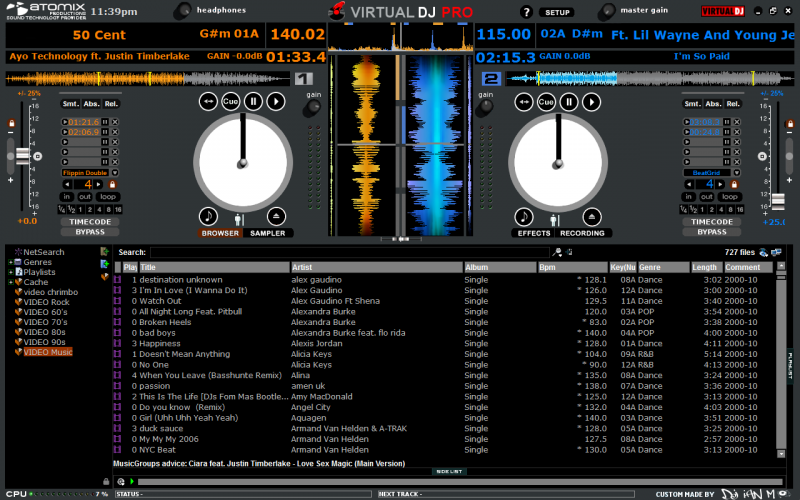Toggle loop on deck 1

coord(108,196)
